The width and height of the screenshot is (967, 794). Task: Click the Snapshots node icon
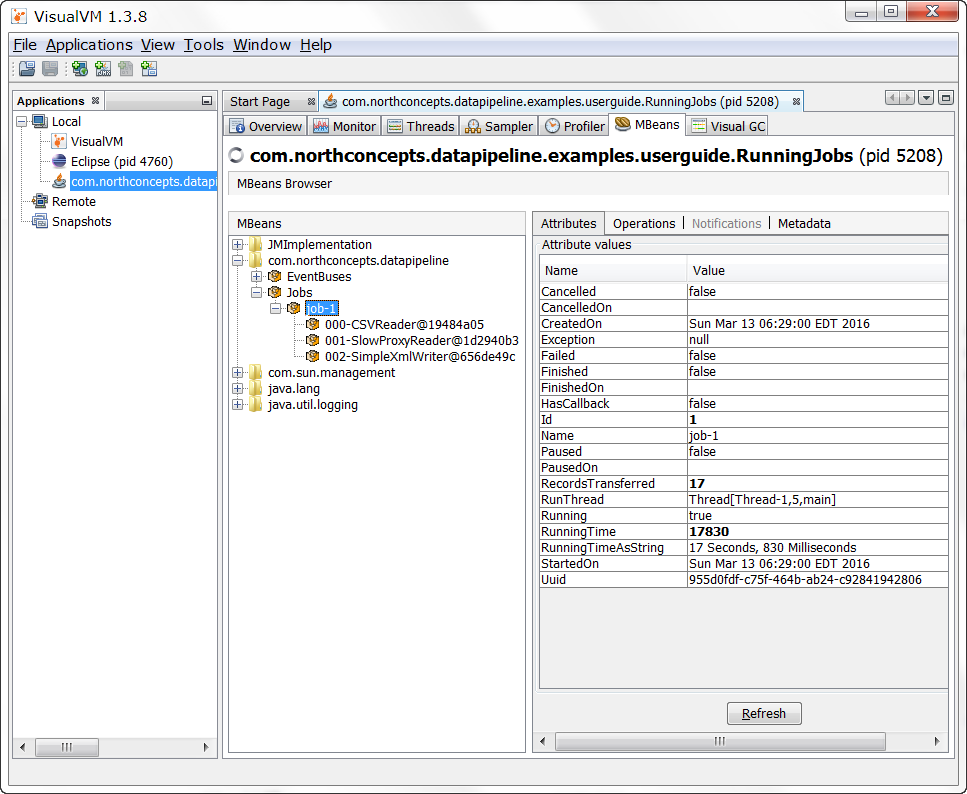pos(40,221)
